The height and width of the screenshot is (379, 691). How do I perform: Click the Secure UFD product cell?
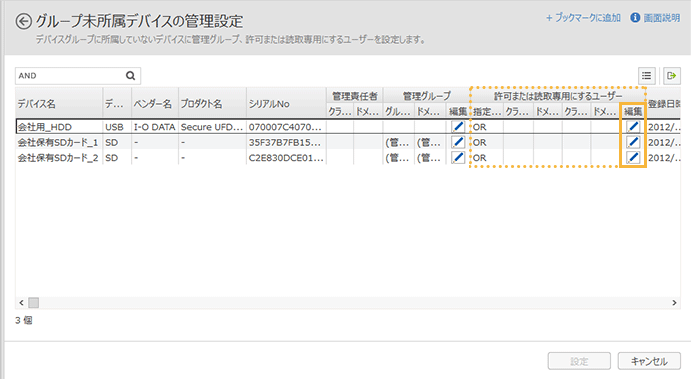(212, 127)
